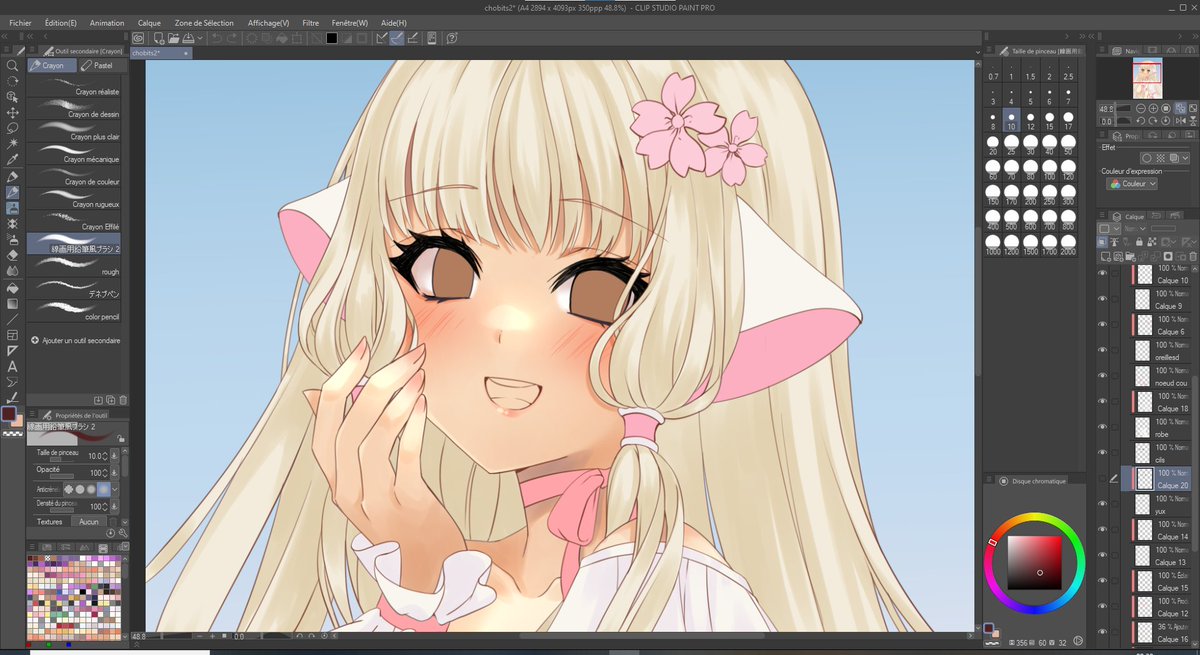
Task: Switch to the Pastel sub tool tab
Action: coord(101,65)
